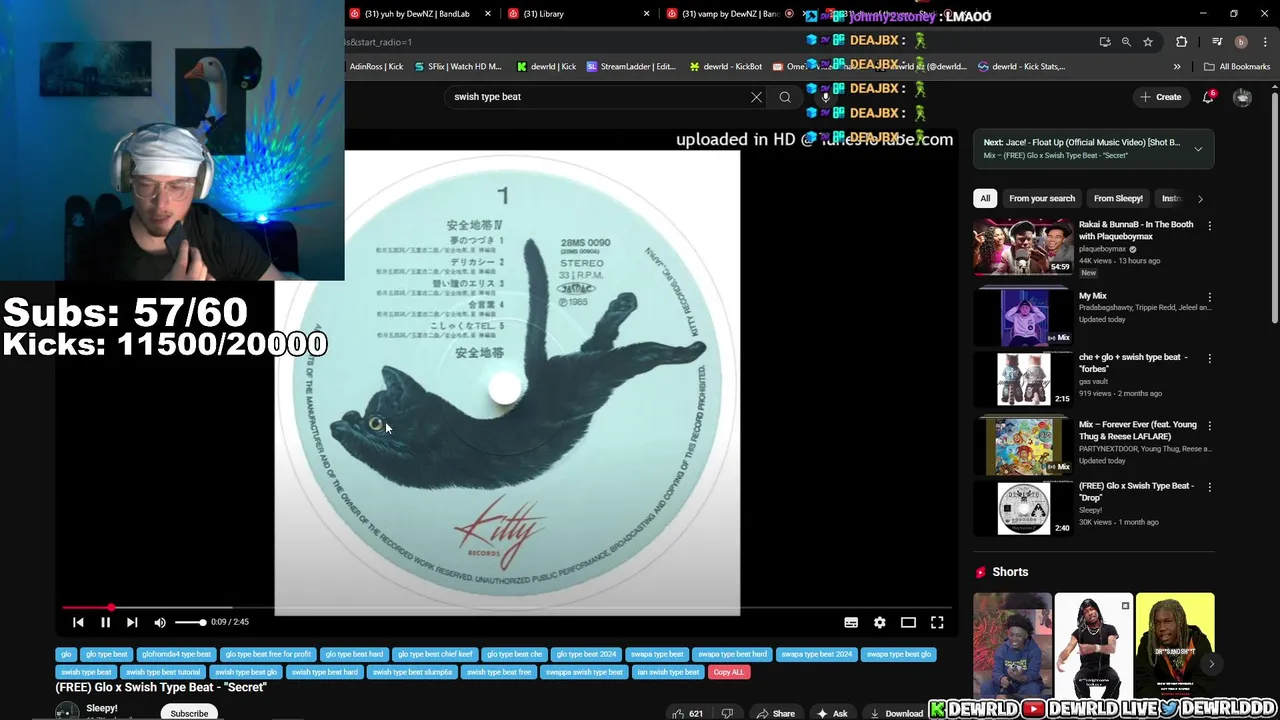Click the 'glo type beat chief keef' tag

click(x=435, y=654)
